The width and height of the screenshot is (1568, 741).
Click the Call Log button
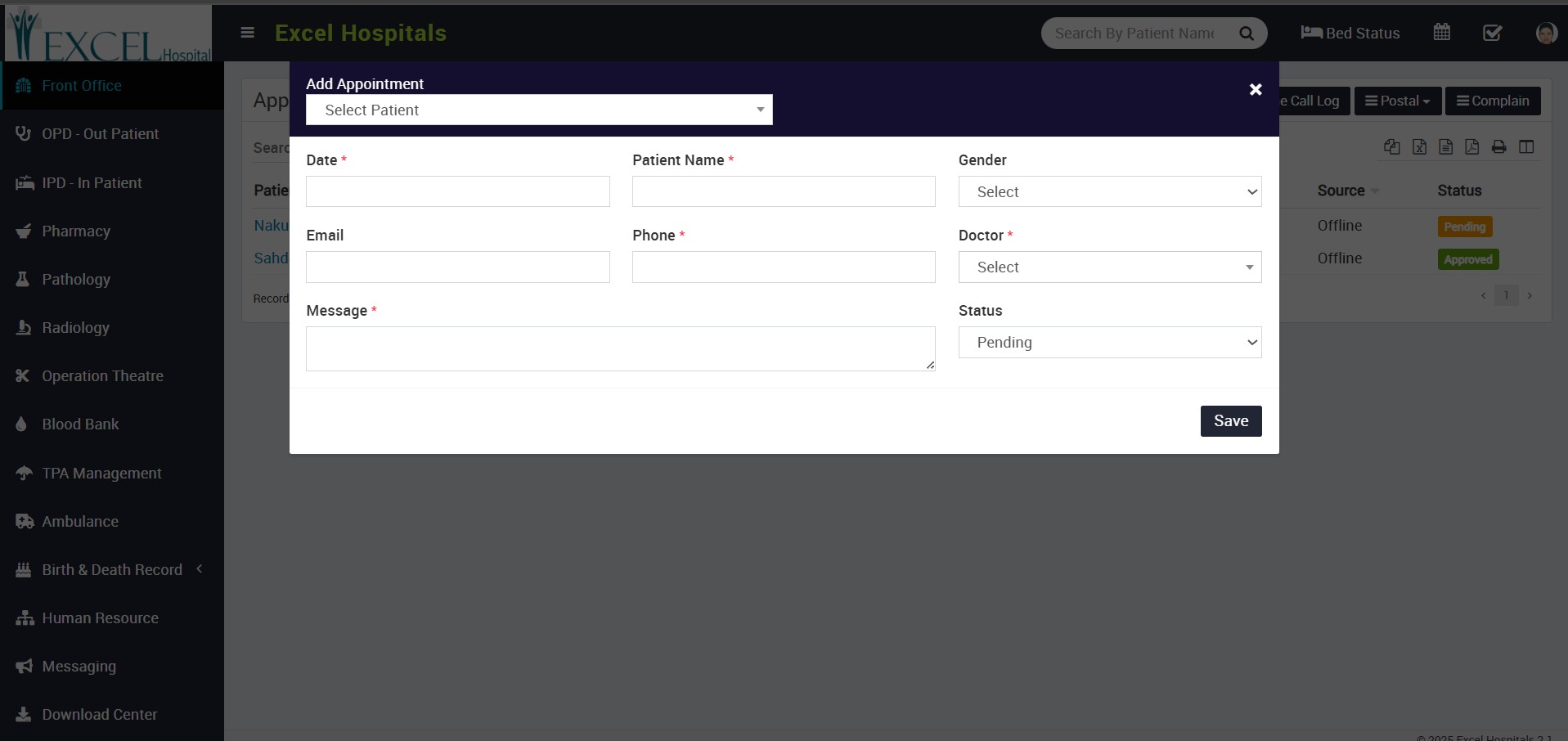[x=1314, y=101]
